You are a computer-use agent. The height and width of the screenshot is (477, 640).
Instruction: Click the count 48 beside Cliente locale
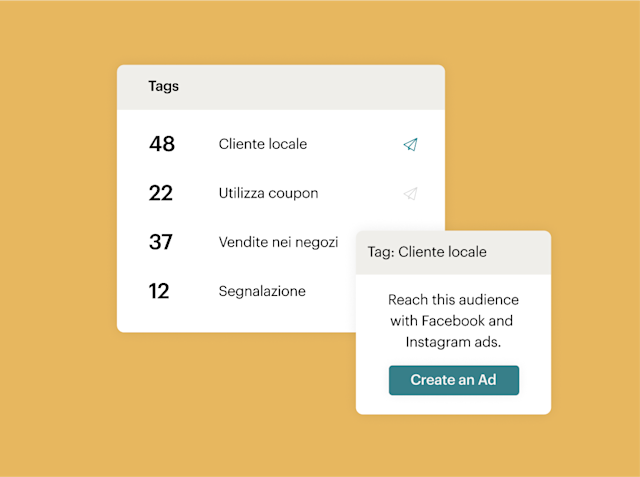pyautogui.click(x=162, y=144)
